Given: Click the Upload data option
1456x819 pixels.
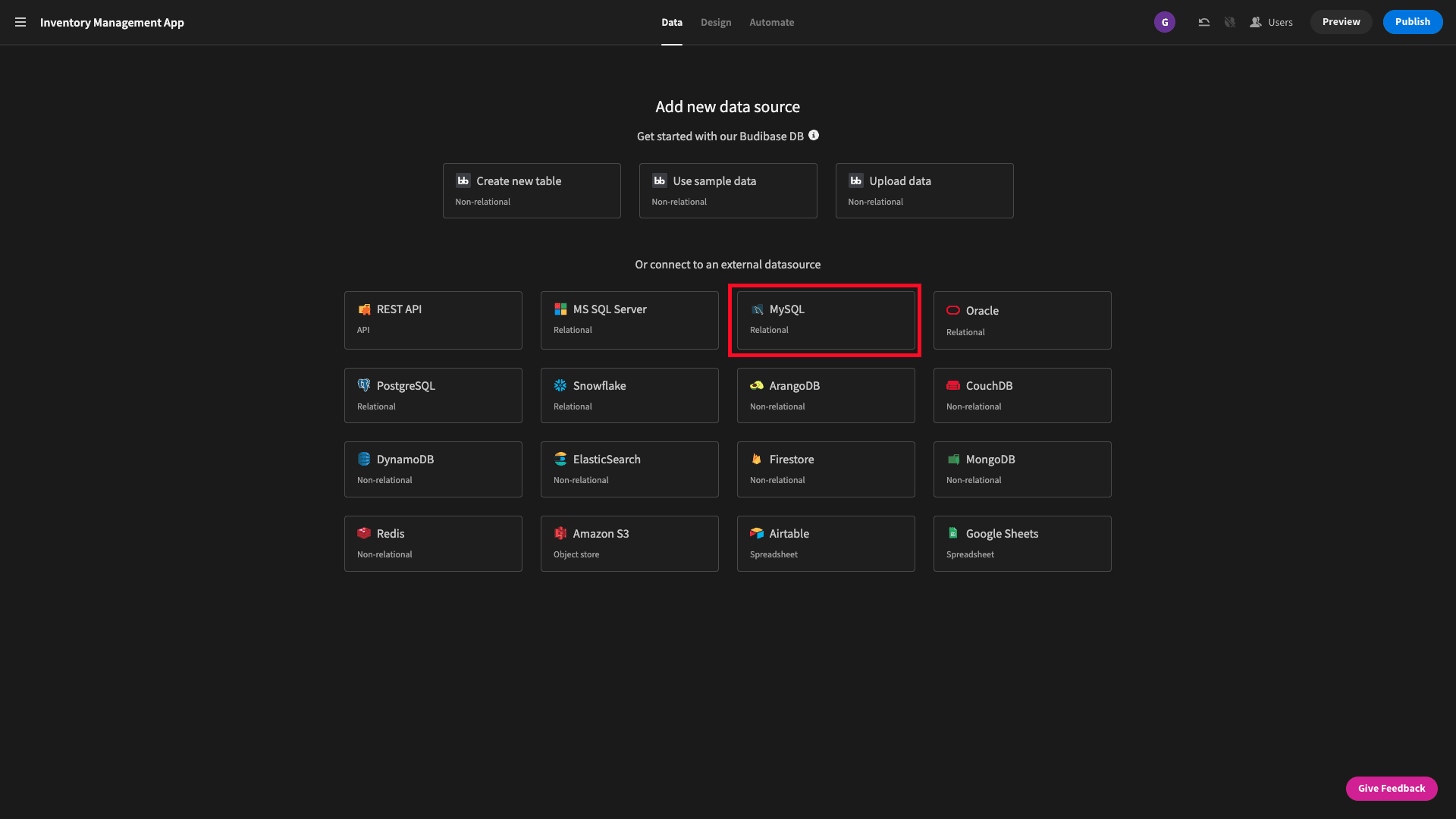Looking at the screenshot, I should (924, 190).
